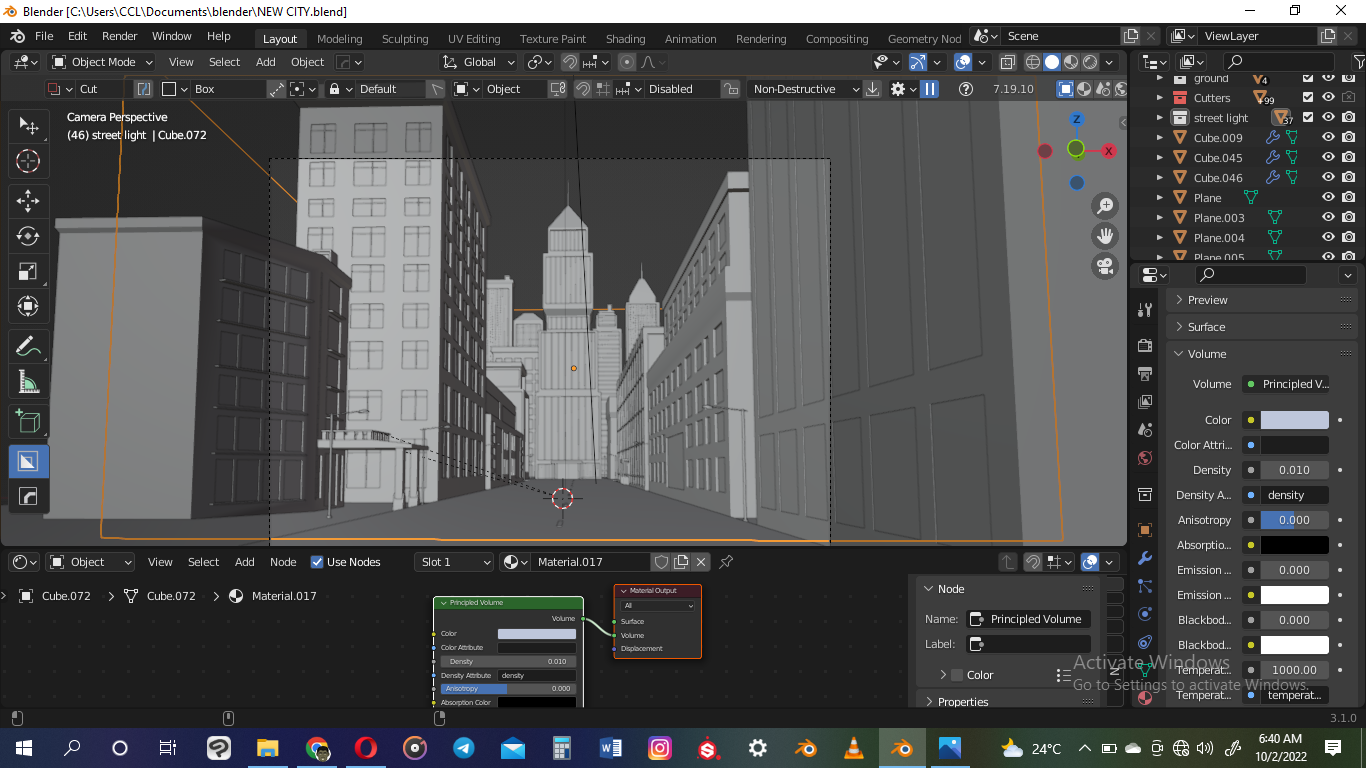Toggle visibility eye for Cutters collection
This screenshot has width=1366, height=768.
click(1328, 98)
